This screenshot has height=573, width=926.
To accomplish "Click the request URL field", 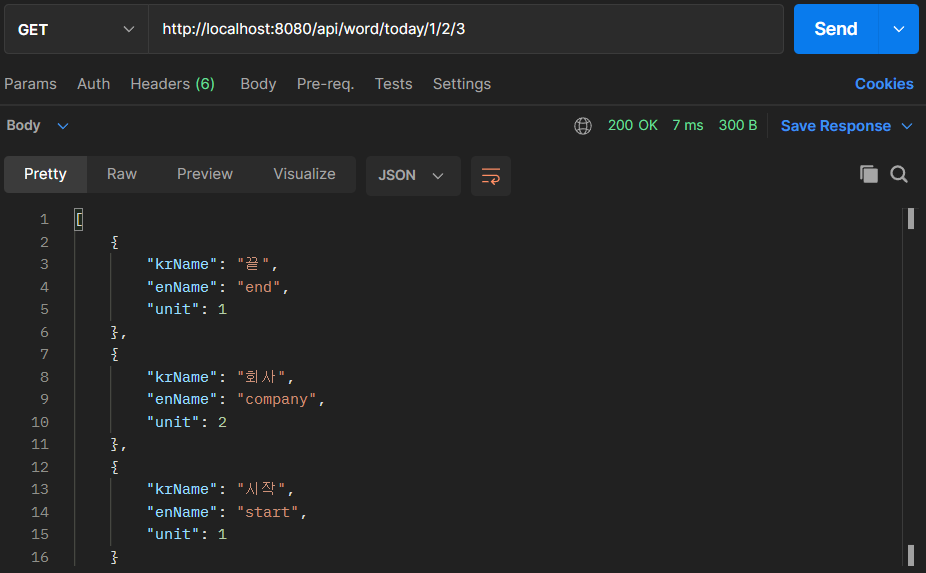I will [465, 29].
